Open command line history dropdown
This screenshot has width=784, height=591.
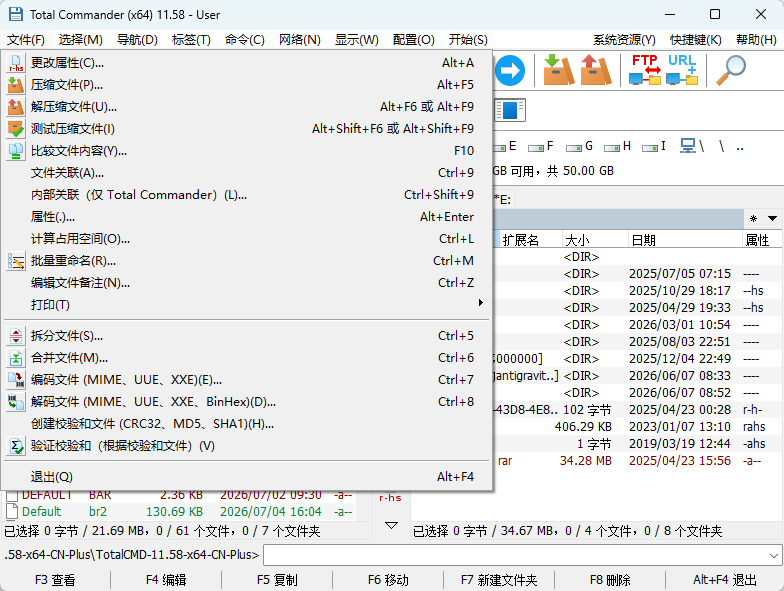(774, 556)
